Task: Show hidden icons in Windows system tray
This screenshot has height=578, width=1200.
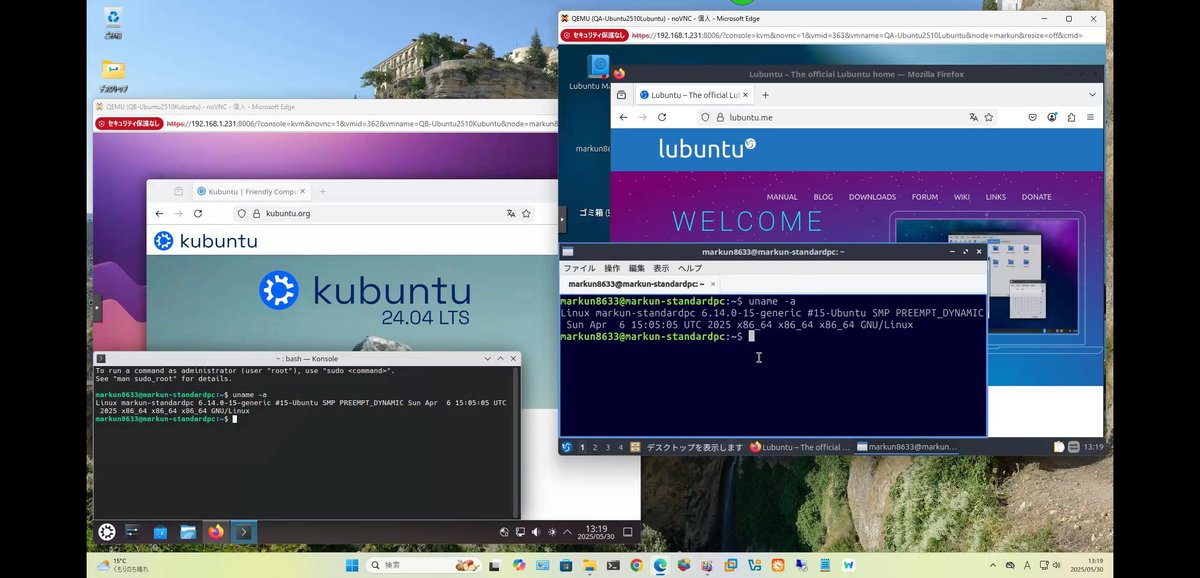Action: point(993,565)
